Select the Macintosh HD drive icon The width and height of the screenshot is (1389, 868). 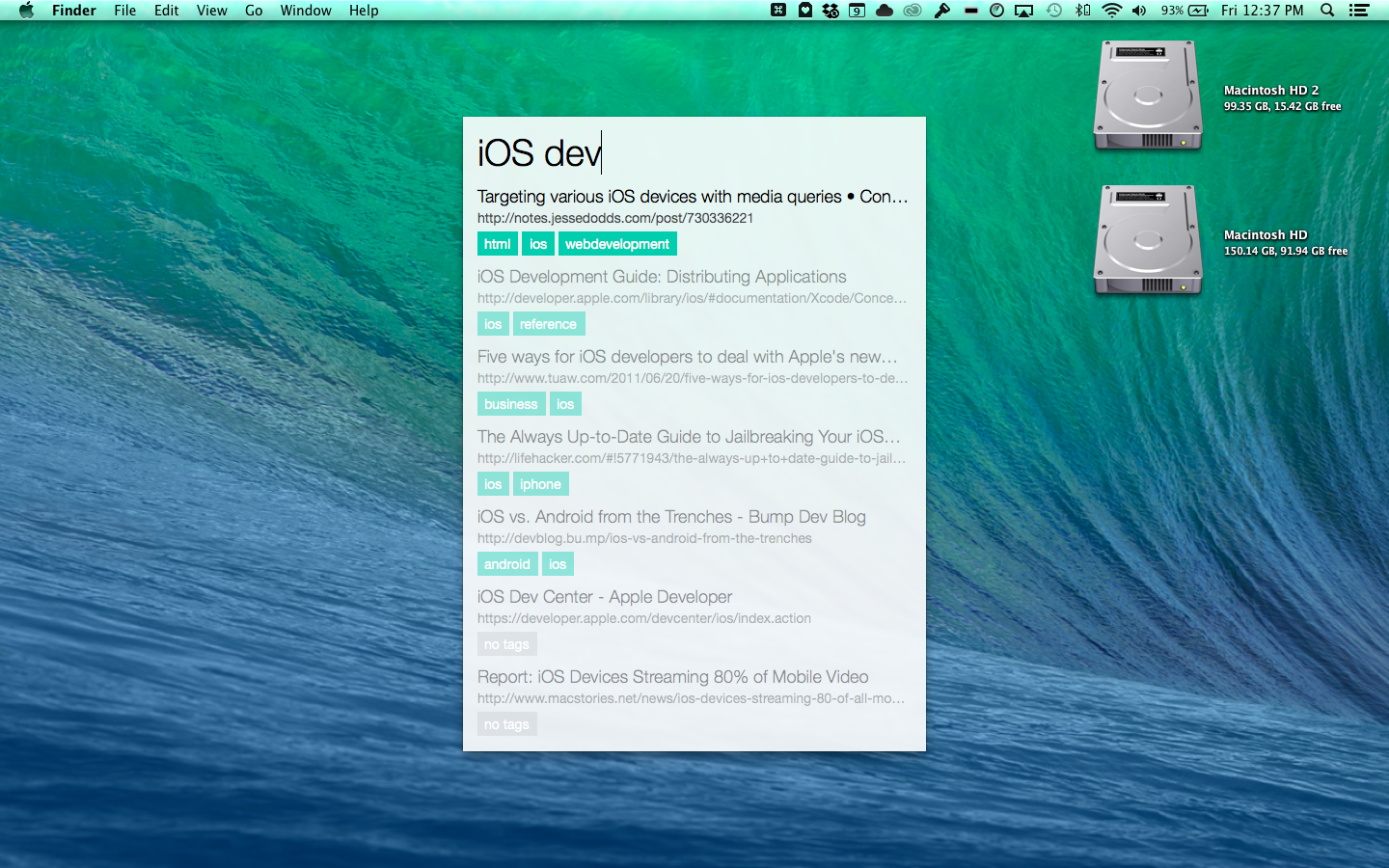(x=1148, y=240)
